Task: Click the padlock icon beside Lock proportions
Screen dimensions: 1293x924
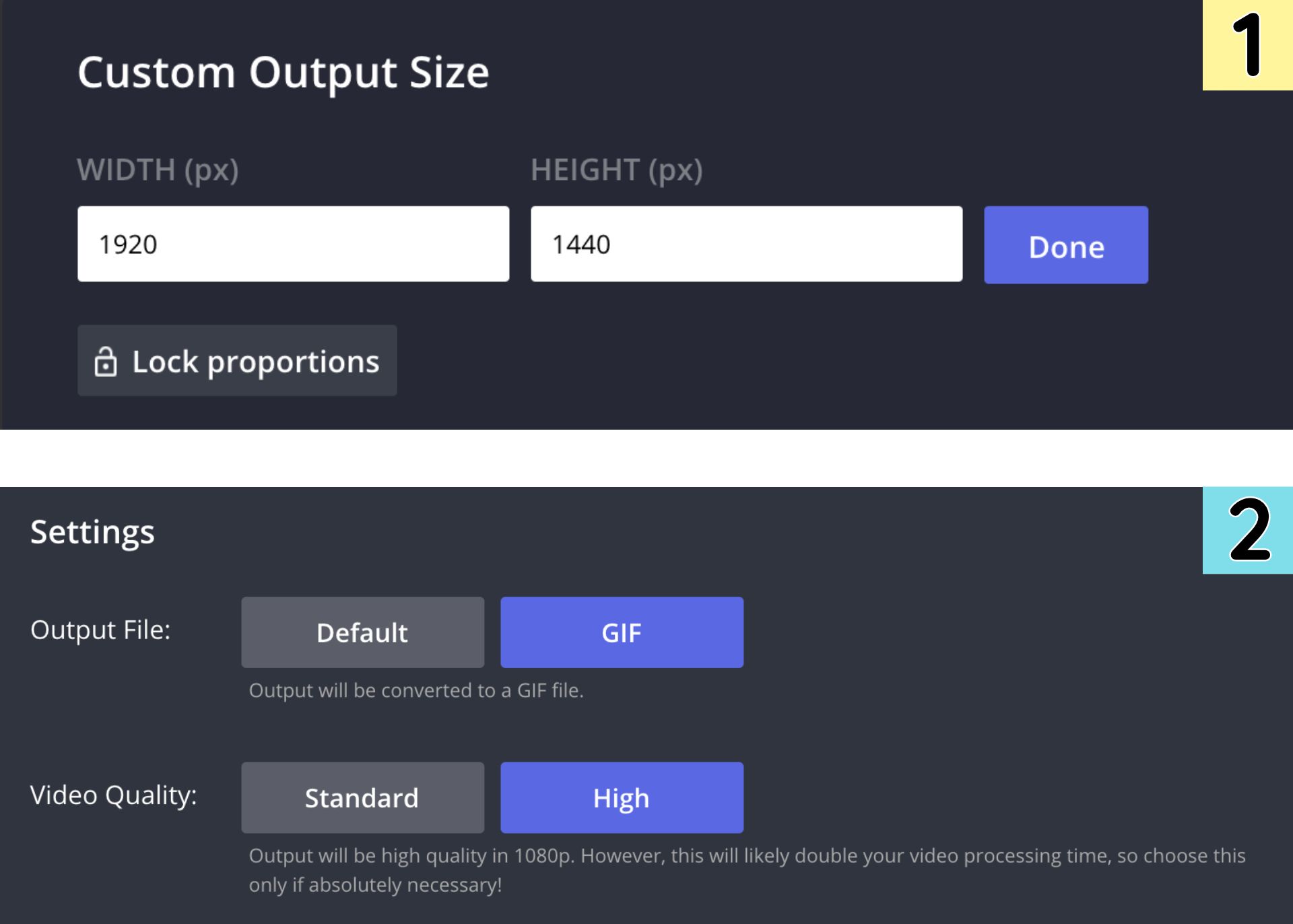Action: tap(106, 362)
